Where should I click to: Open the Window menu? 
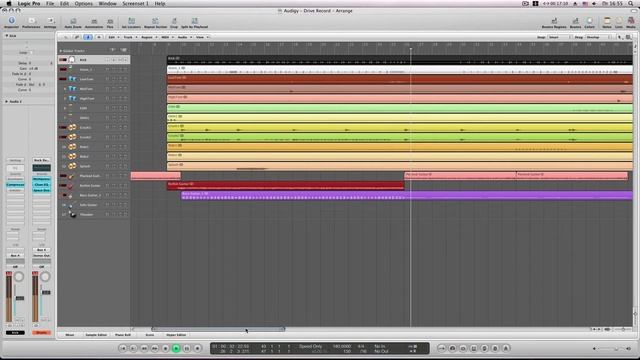tap(107, 4)
